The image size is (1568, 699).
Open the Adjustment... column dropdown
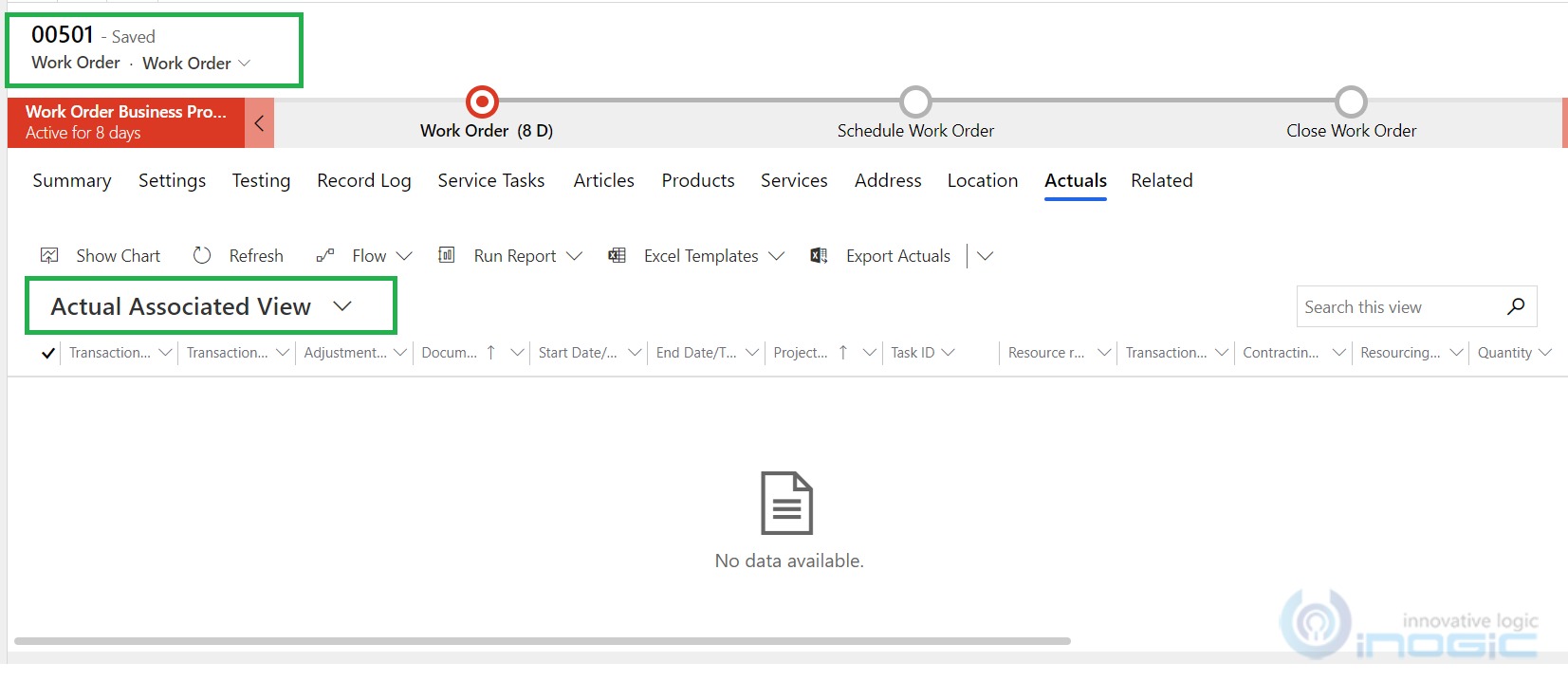tap(399, 352)
